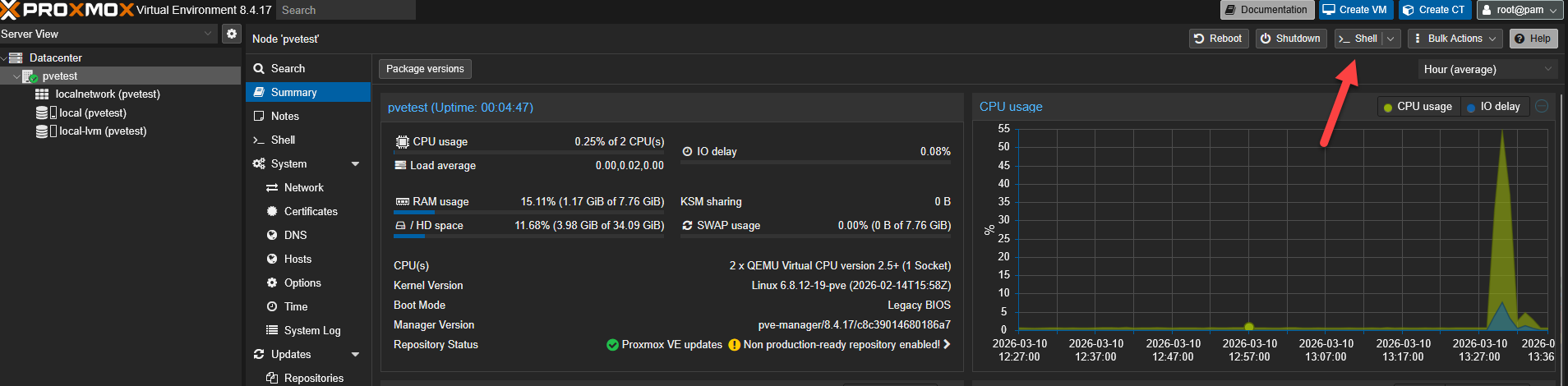Open the Shell dropdown arrow in toolbar
This screenshot has width=1568, height=386.
(1390, 39)
